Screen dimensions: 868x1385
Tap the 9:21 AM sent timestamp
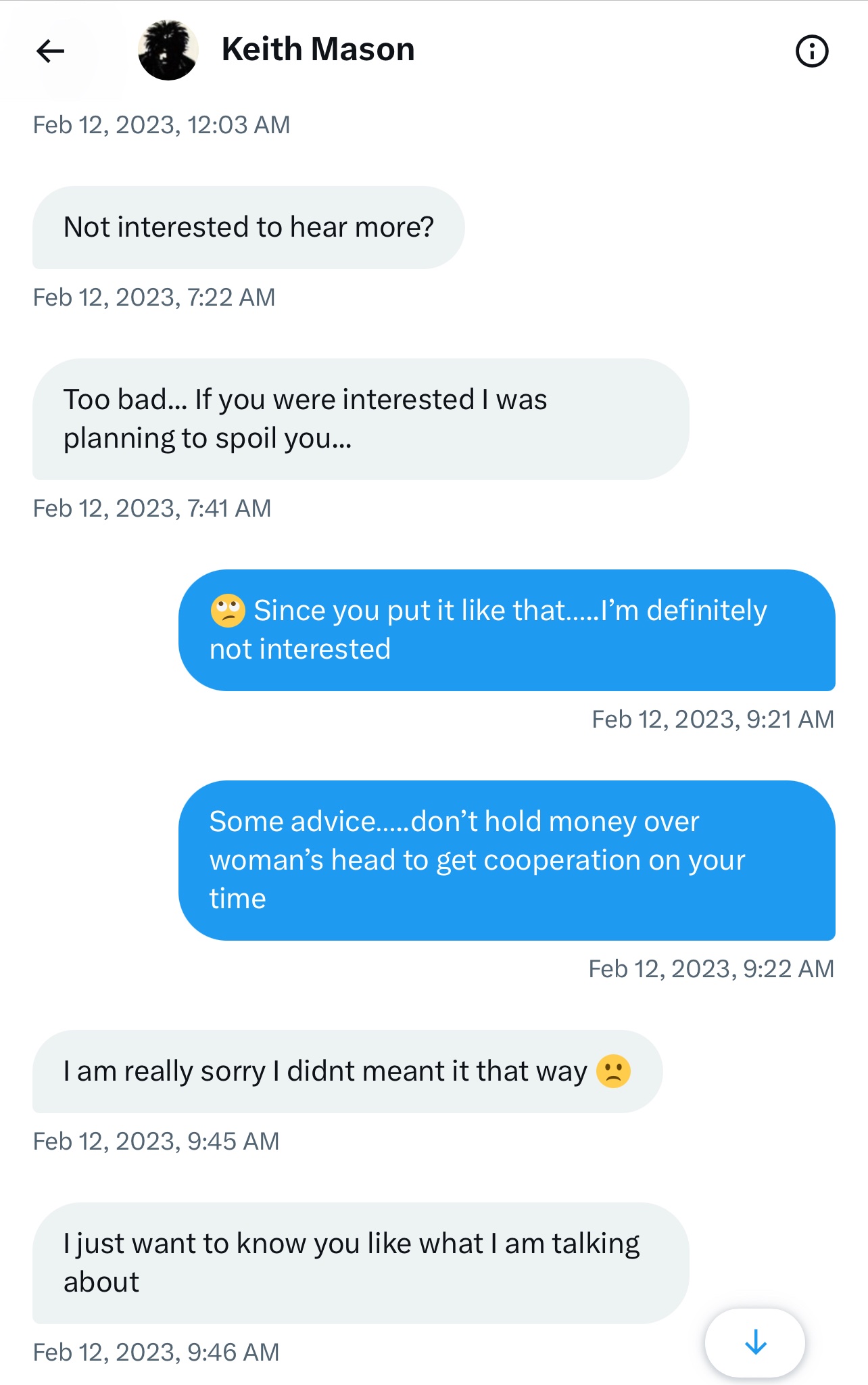(713, 720)
